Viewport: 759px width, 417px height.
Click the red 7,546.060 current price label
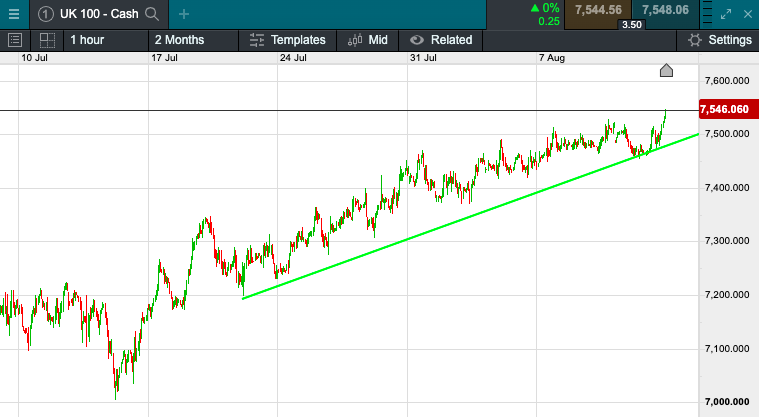(x=726, y=109)
